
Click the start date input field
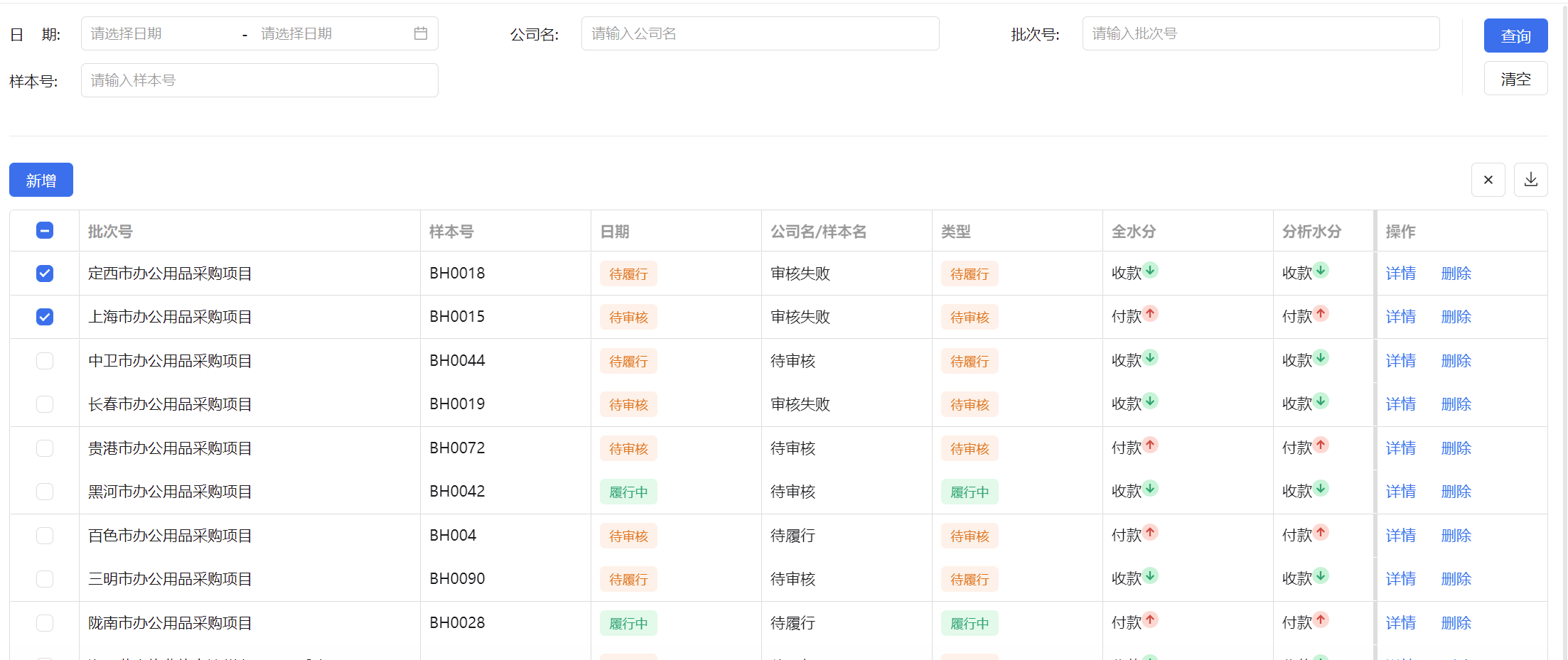(x=160, y=33)
